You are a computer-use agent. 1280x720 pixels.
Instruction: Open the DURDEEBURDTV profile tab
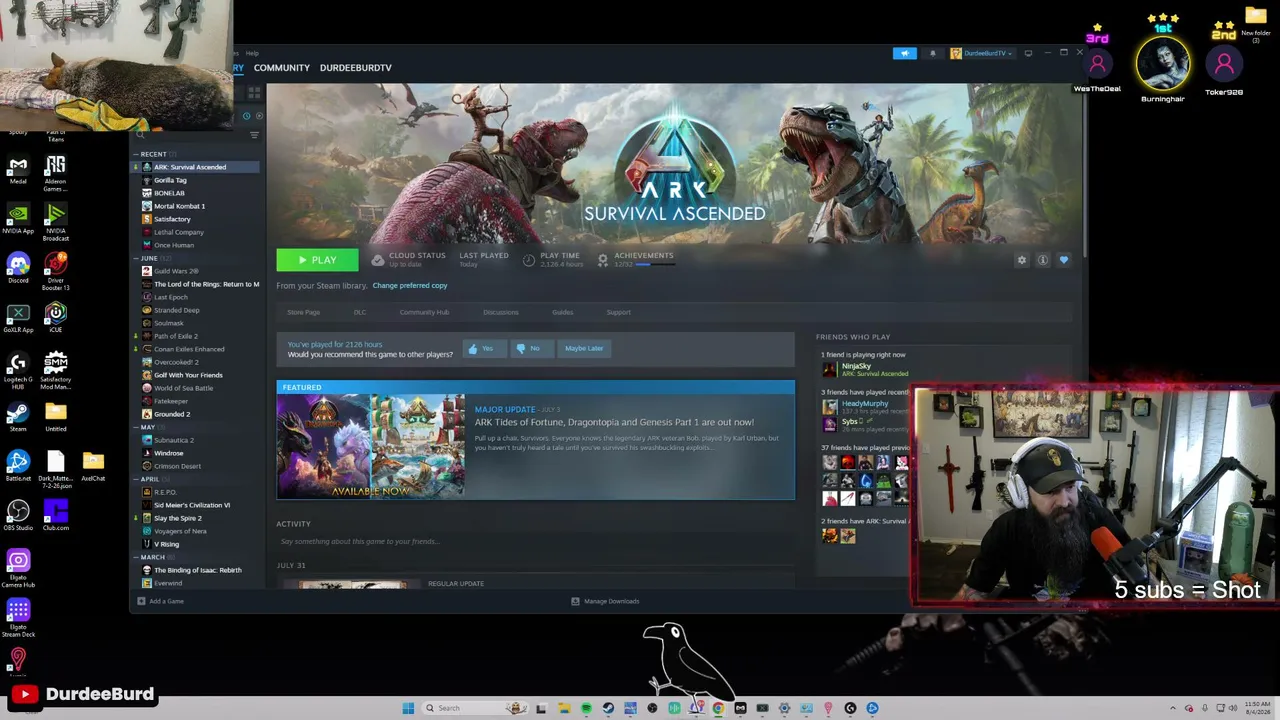(x=355, y=68)
